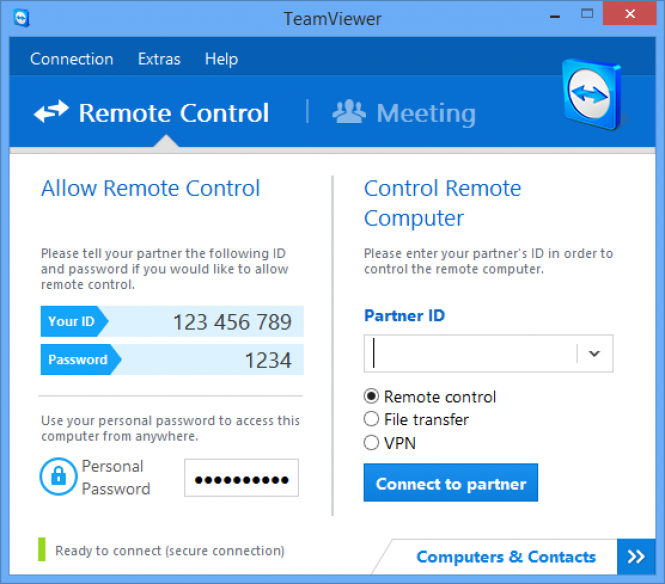This screenshot has width=665, height=584.
Task: Click the Password value 1234
Action: [x=268, y=360]
